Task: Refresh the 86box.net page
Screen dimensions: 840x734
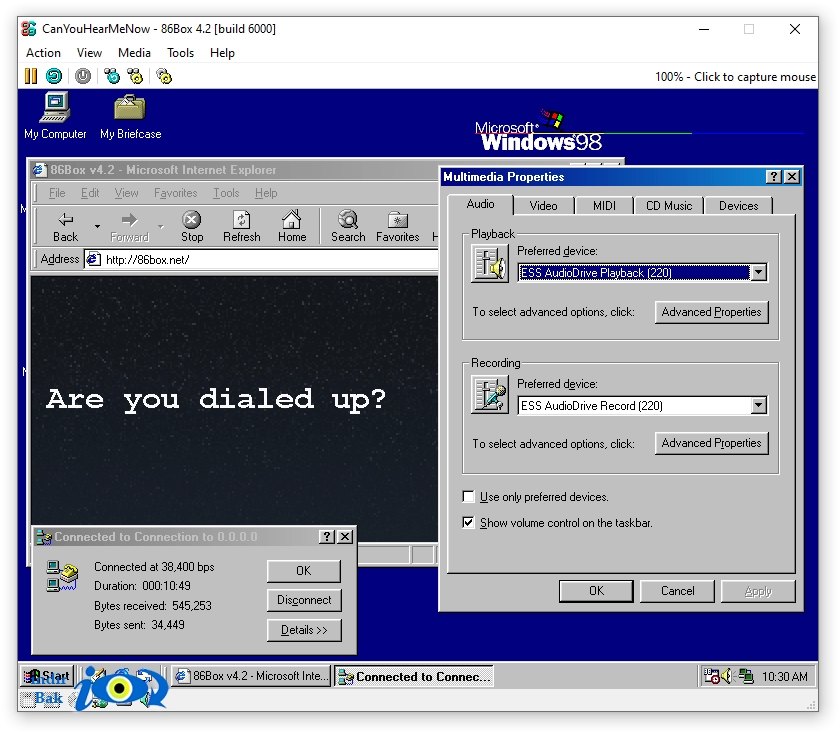Action: click(x=242, y=227)
